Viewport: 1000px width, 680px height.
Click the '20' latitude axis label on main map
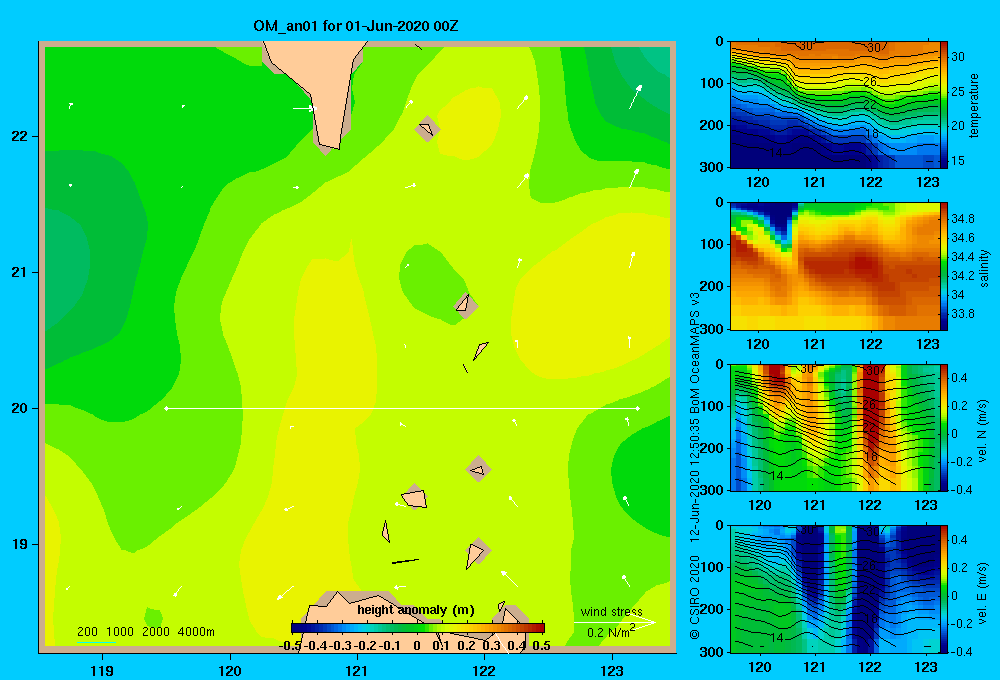20,408
